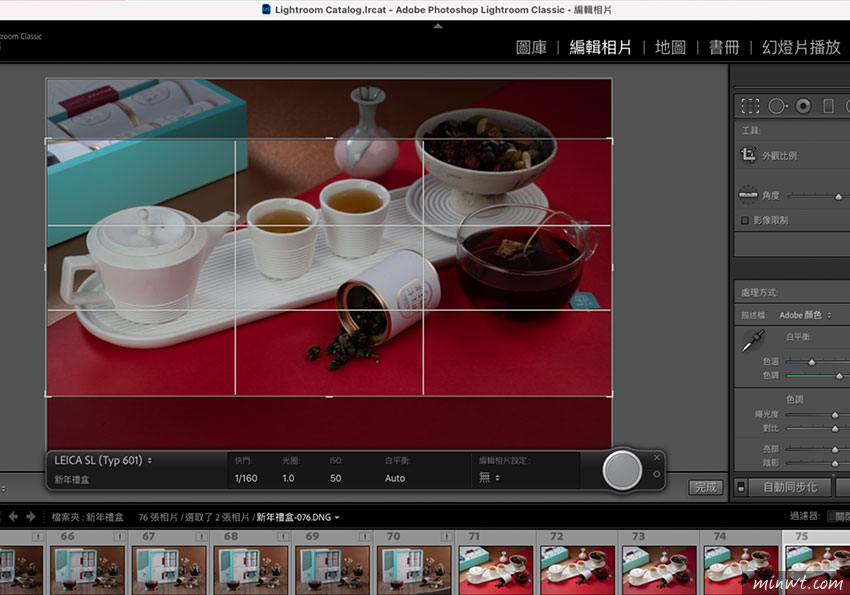
Task: Click the 曝光度 slider handle
Action: pyautogui.click(x=835, y=415)
